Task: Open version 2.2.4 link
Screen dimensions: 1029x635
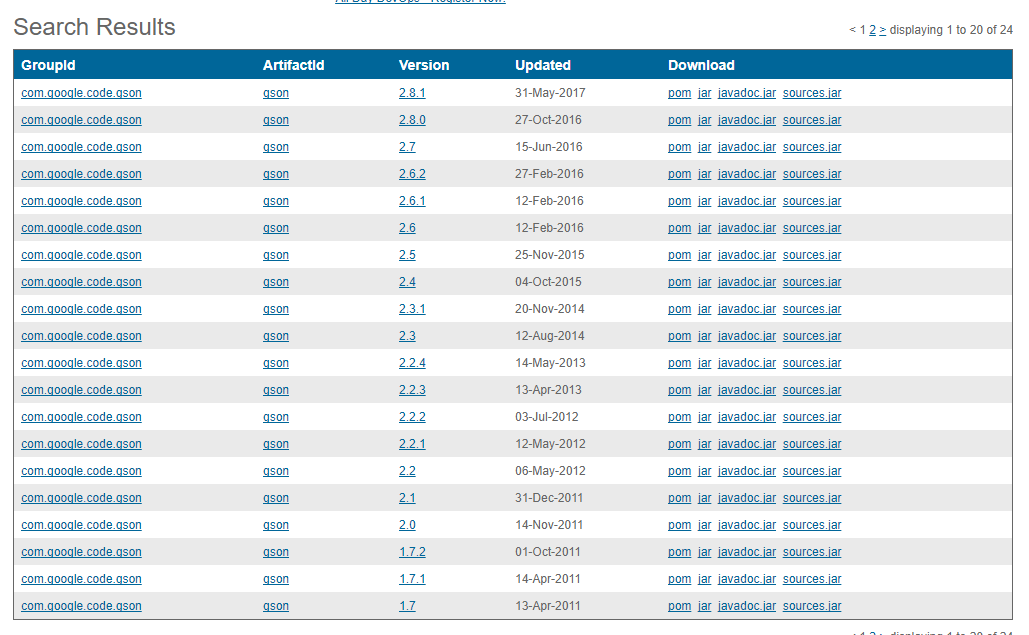Action: pos(412,363)
